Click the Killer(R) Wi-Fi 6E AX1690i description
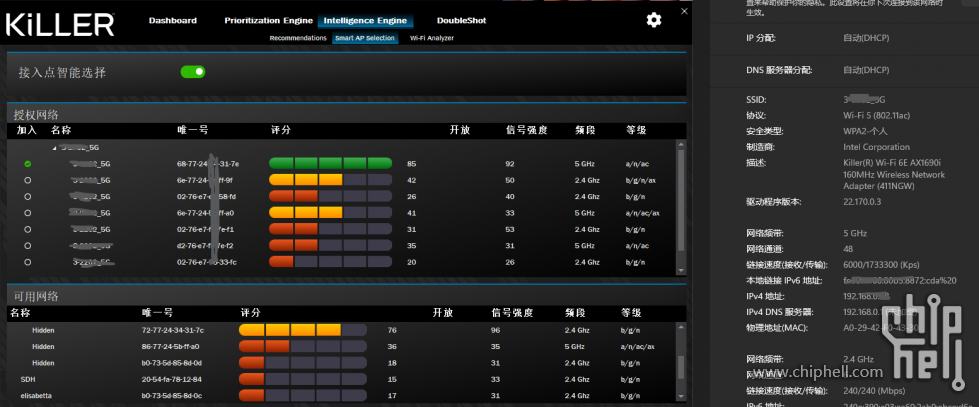 (x=894, y=175)
